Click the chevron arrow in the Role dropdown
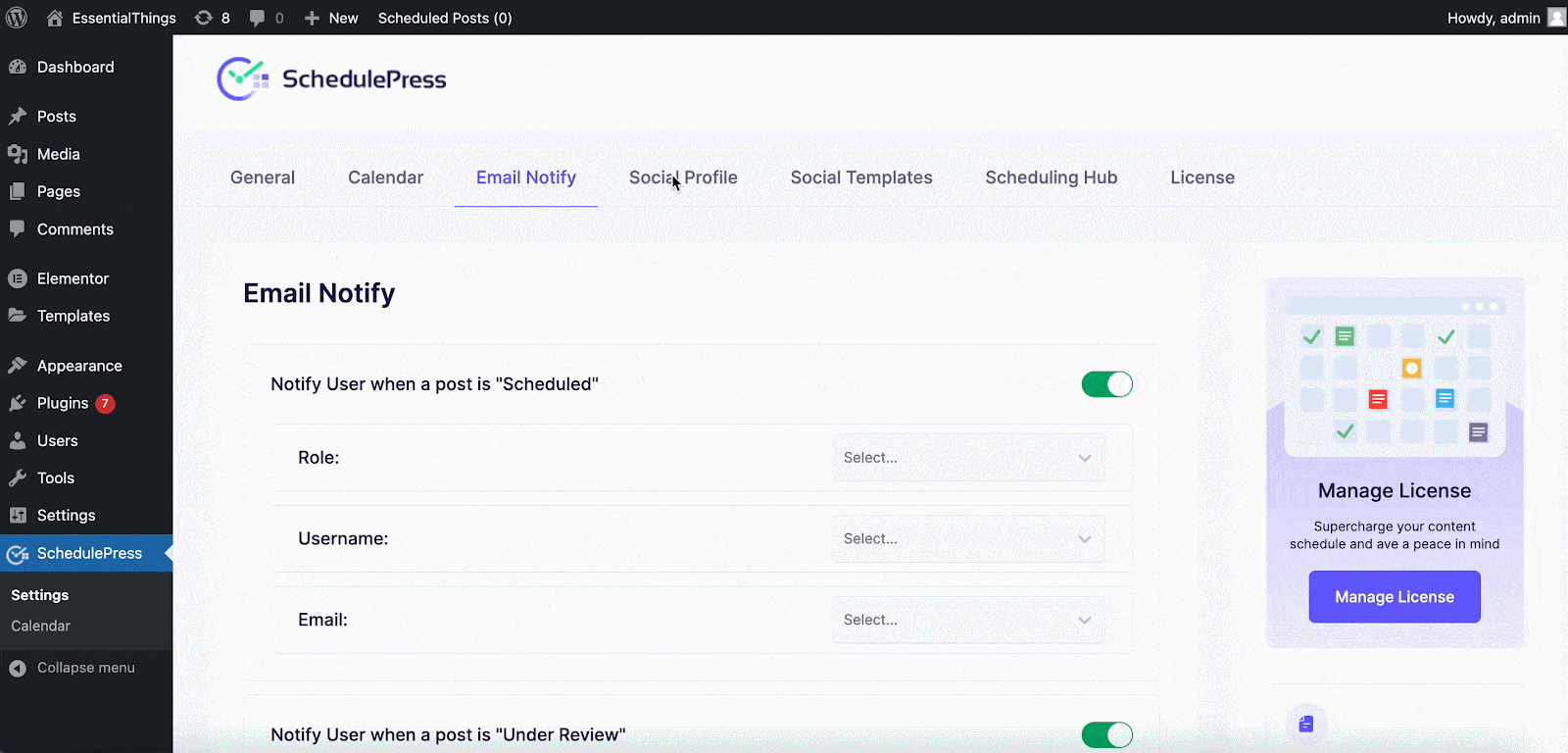Screen dimensions: 1568x753 [x=1085, y=458]
